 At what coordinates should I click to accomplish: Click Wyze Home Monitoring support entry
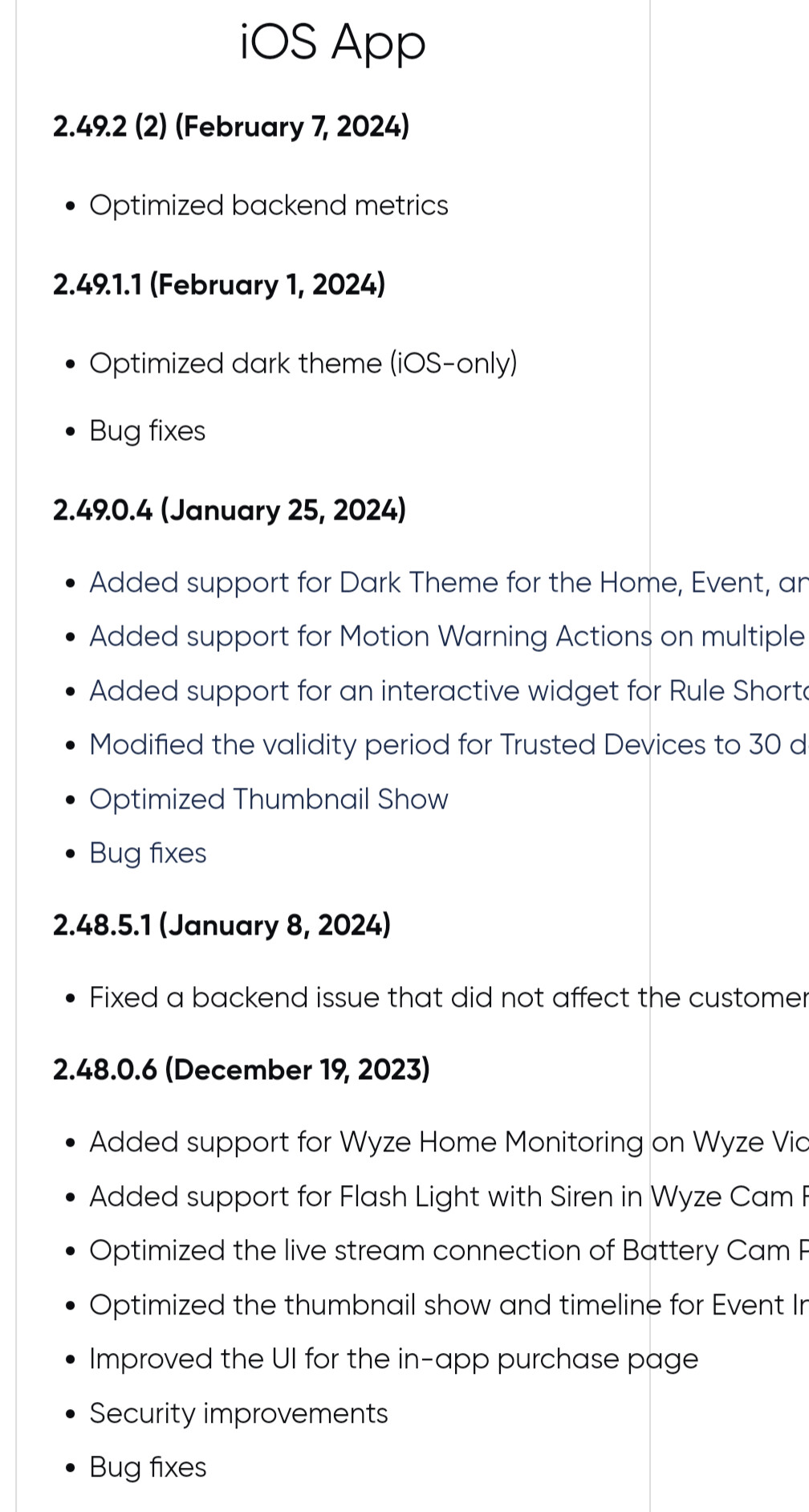(449, 1143)
